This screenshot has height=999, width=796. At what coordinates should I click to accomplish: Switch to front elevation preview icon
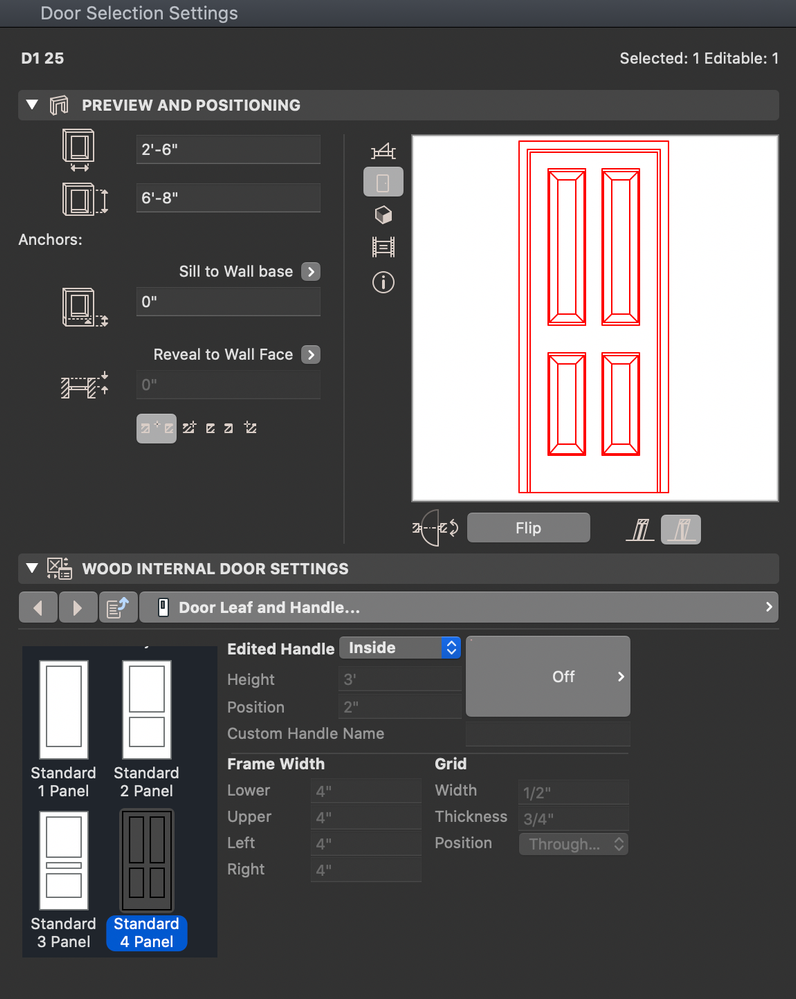coord(383,182)
